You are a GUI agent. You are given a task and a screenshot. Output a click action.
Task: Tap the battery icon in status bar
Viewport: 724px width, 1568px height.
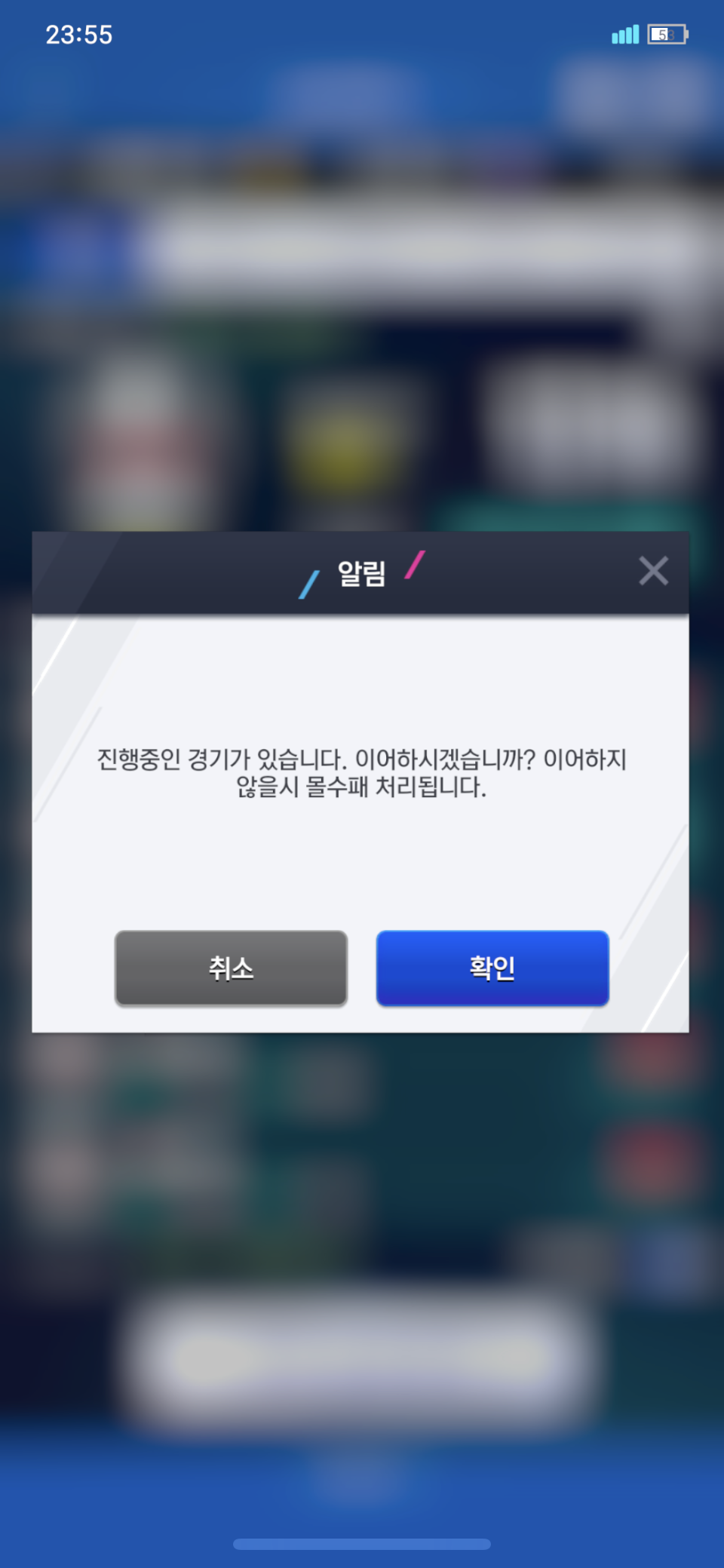pyautogui.click(x=667, y=35)
